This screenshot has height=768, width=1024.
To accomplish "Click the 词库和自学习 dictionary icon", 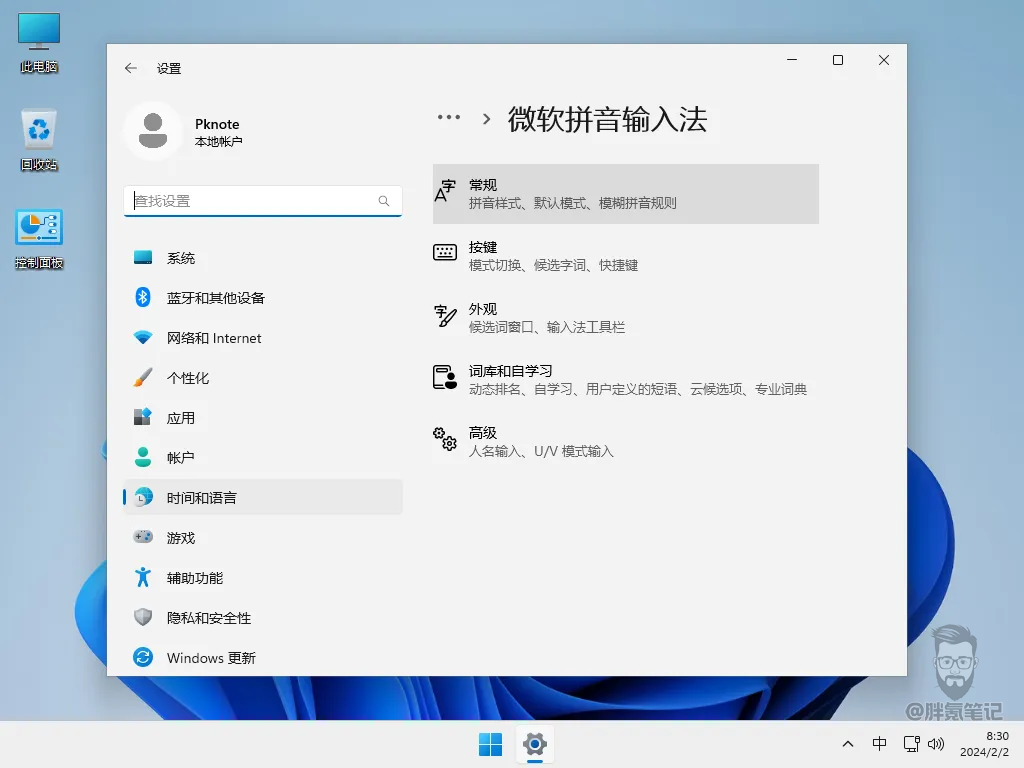I will pyautogui.click(x=445, y=377).
